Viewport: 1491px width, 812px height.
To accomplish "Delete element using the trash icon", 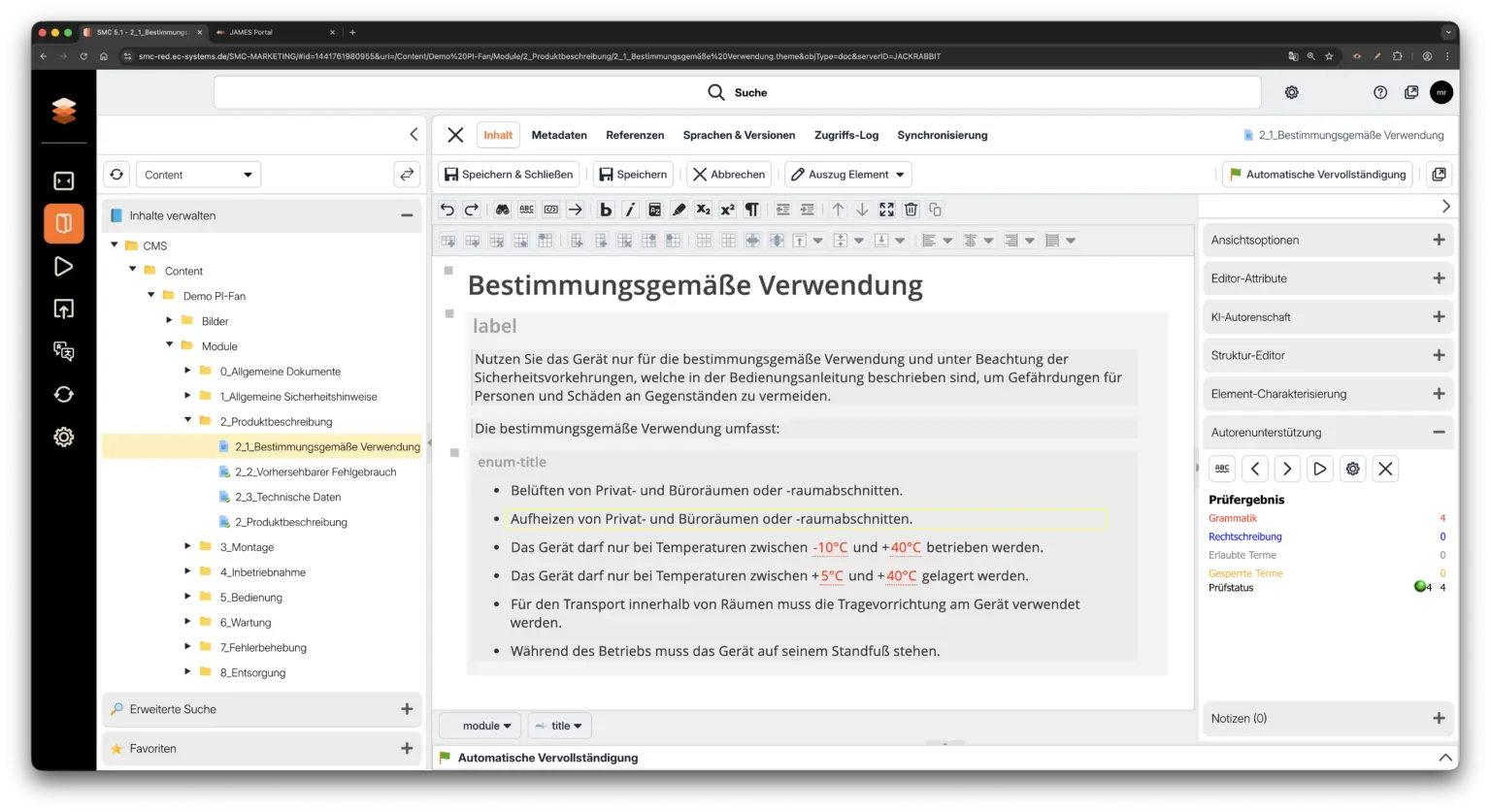I will coord(910,209).
